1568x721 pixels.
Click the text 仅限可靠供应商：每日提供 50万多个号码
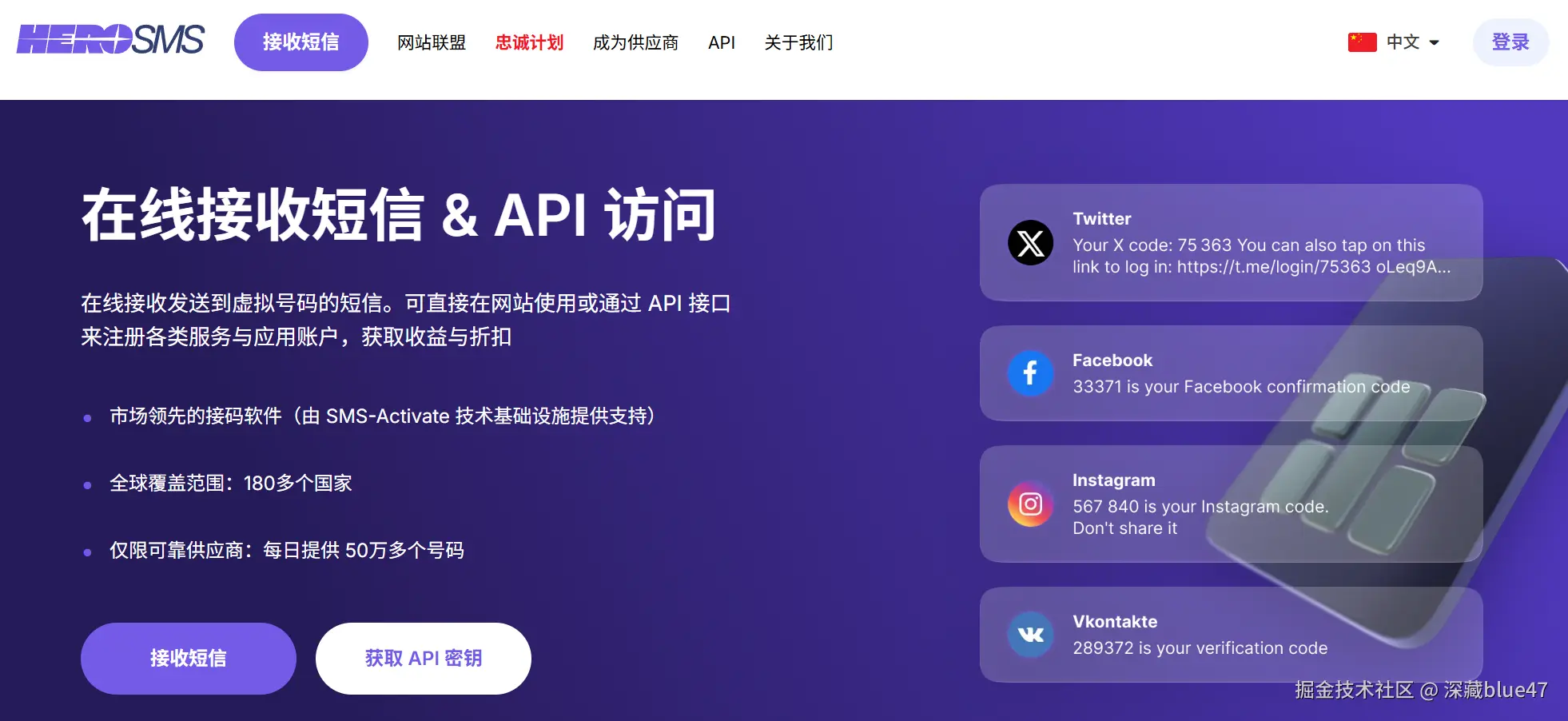coord(287,551)
